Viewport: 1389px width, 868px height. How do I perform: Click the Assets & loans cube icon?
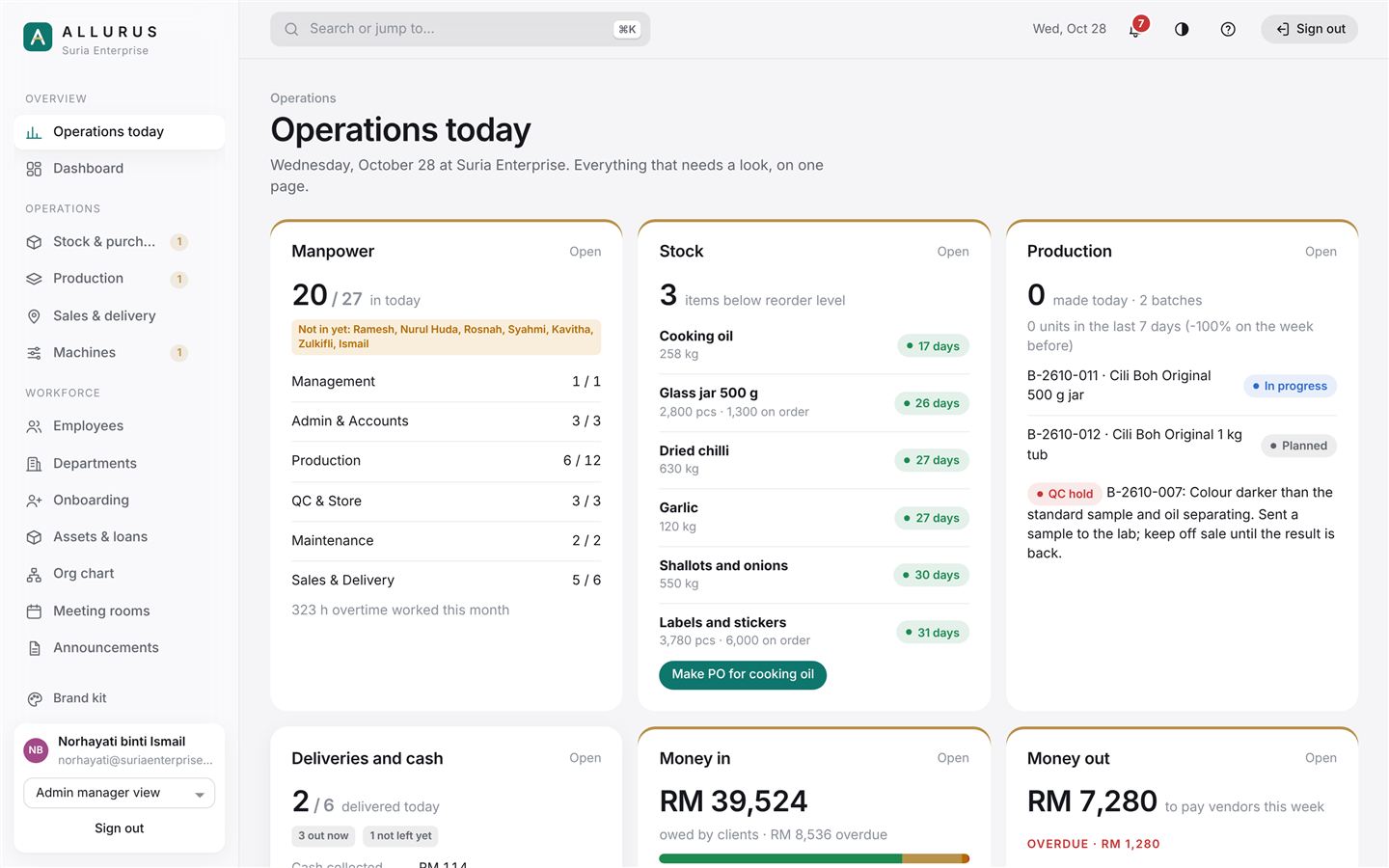(34, 537)
